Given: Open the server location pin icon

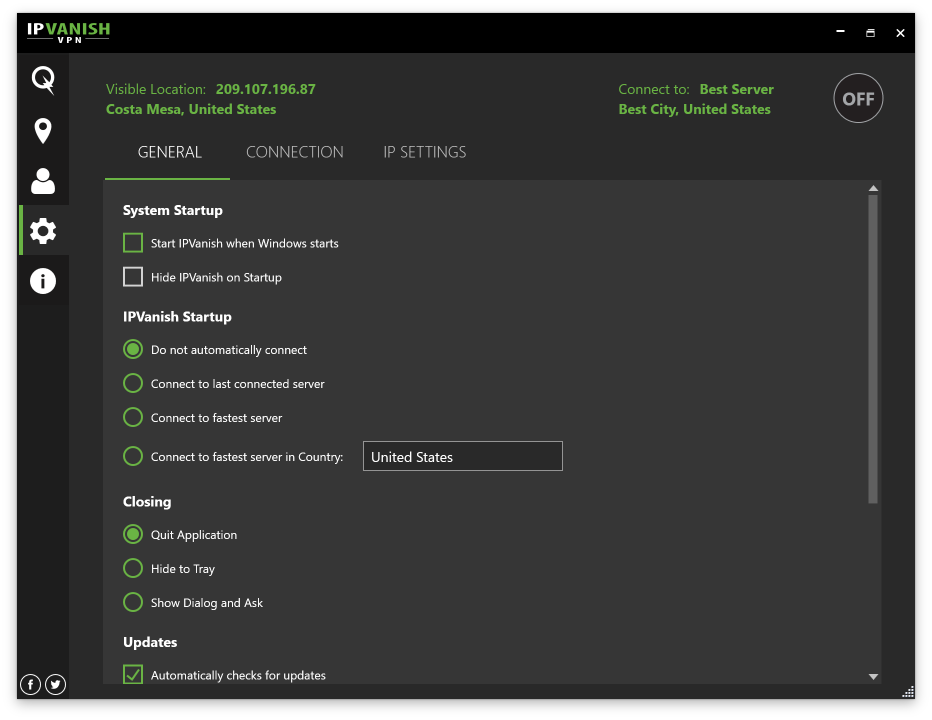Looking at the screenshot, I should click(43, 131).
